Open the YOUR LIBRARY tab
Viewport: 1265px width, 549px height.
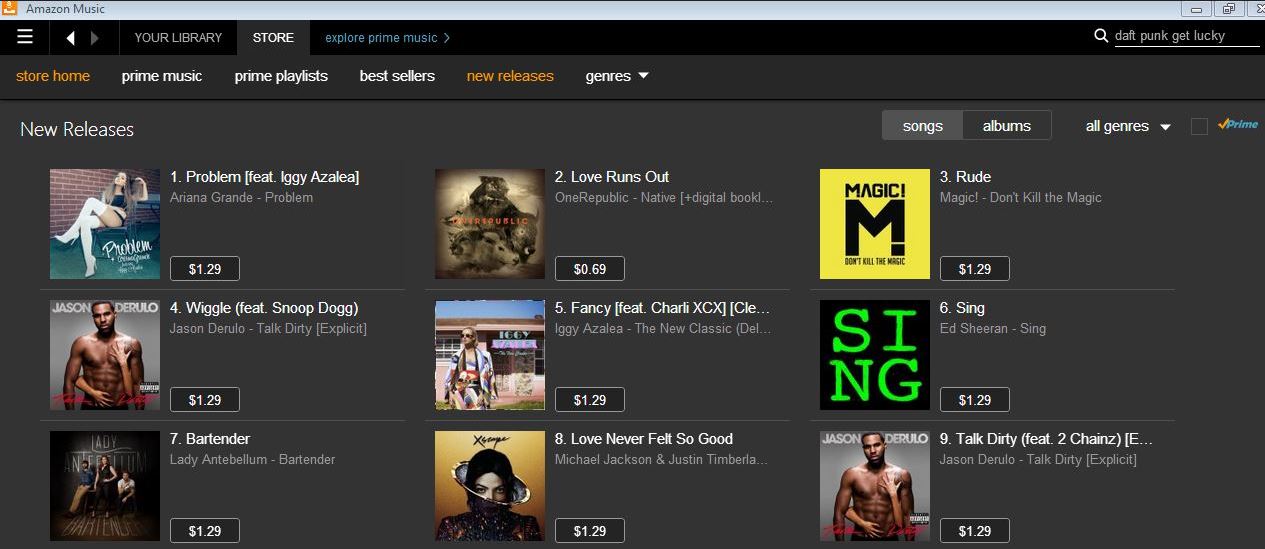(x=178, y=38)
